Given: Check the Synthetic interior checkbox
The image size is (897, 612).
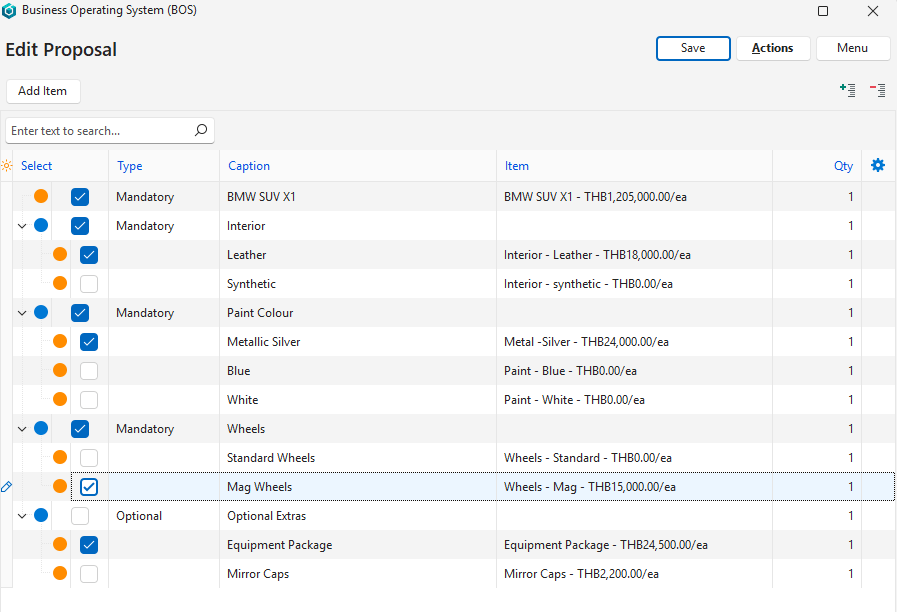Looking at the screenshot, I should tap(89, 284).
